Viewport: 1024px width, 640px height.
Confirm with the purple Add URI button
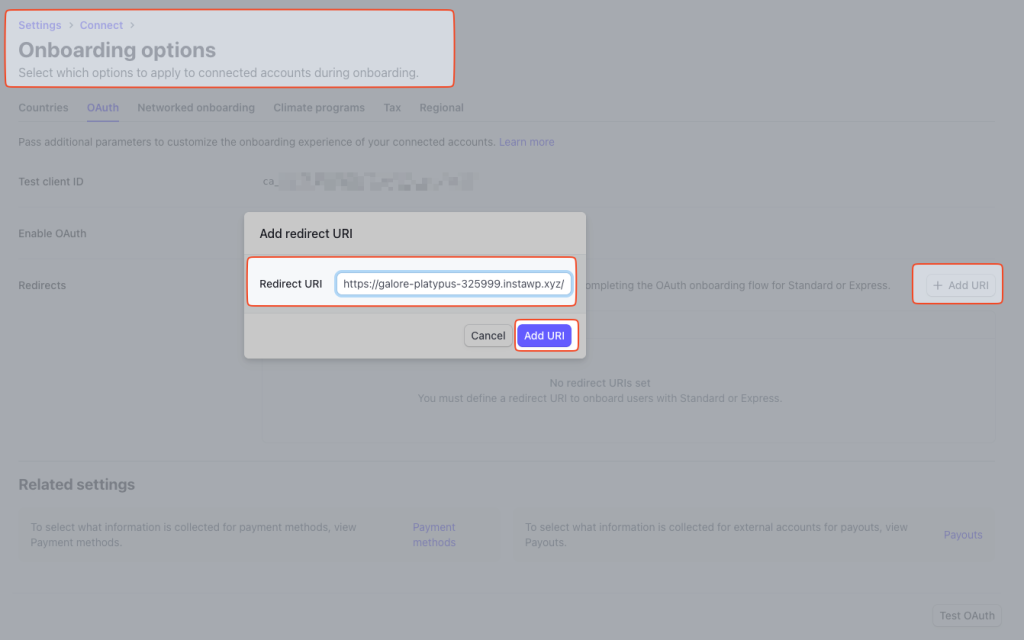coord(544,336)
